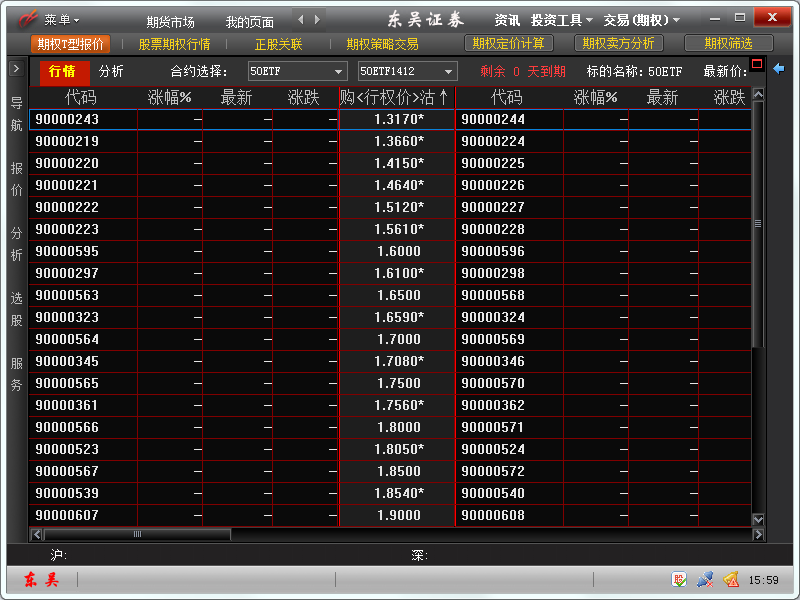Click the blue left arrow icon
Screen dimensions: 800x600
pos(779,68)
